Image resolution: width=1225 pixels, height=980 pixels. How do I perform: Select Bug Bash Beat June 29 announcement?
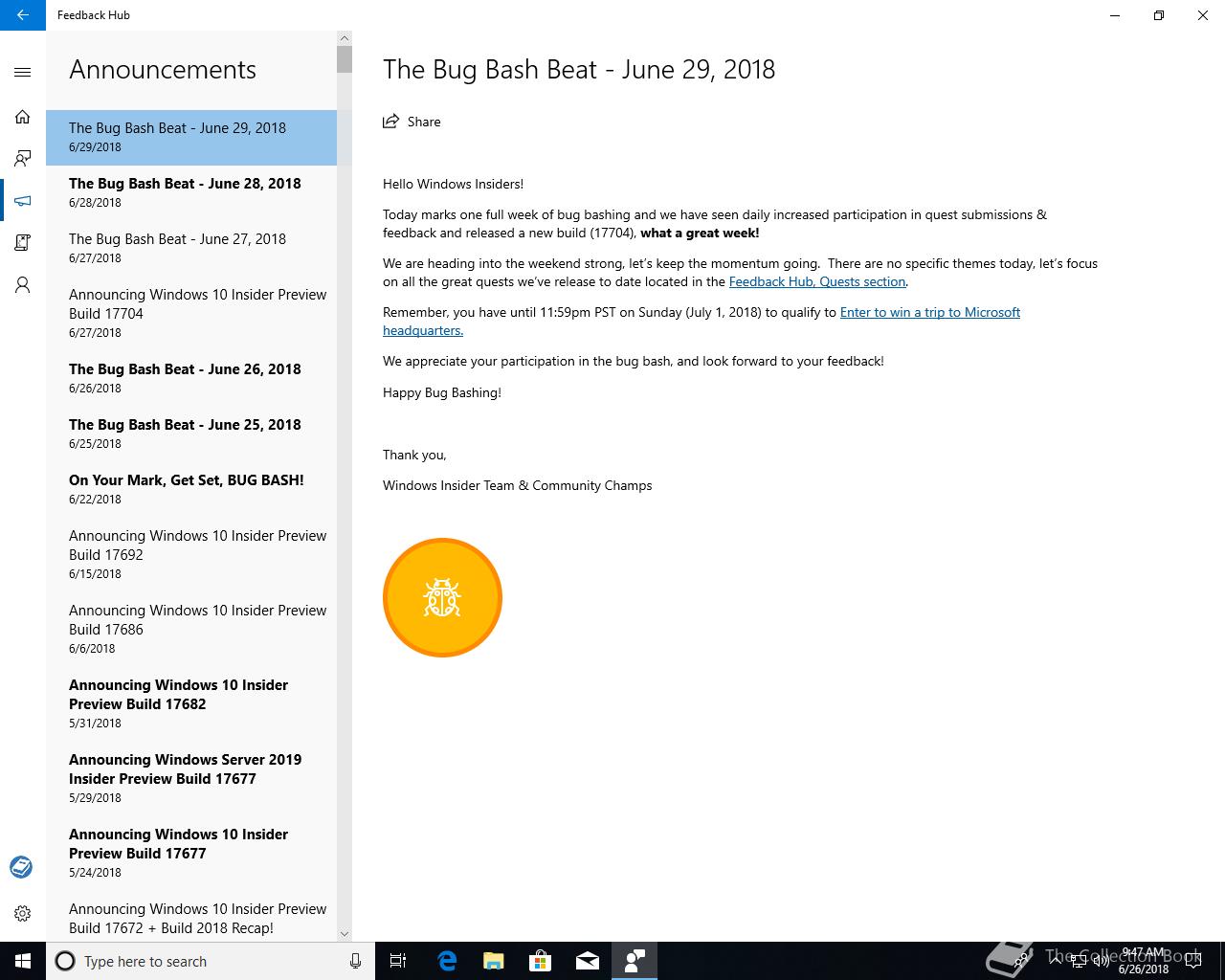191,137
